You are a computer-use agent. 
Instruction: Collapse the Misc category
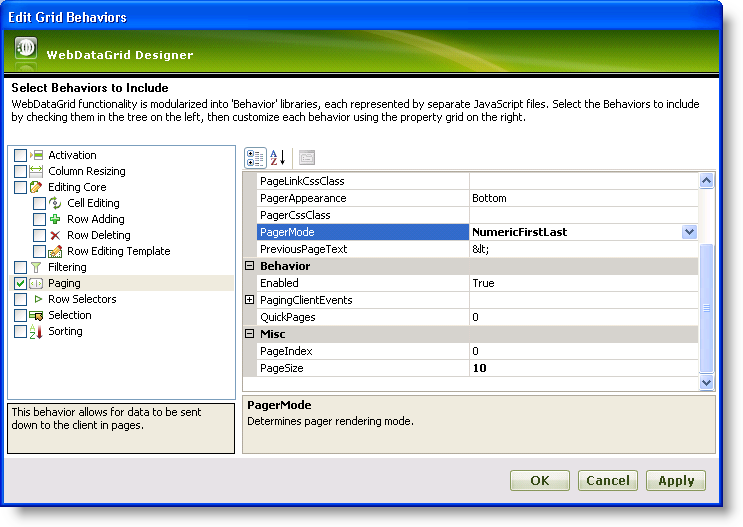[250, 334]
